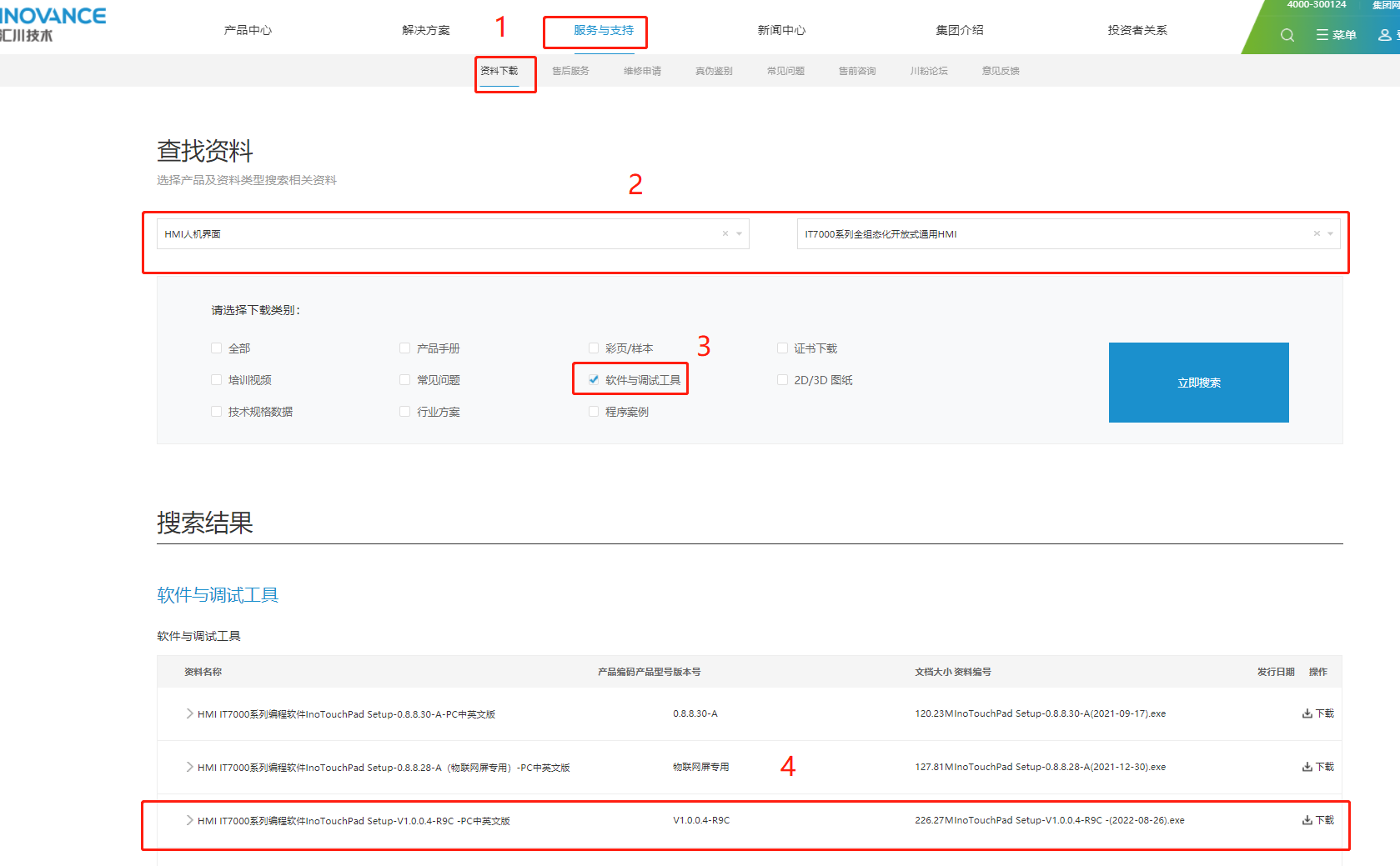Click the user account icon
Image resolution: width=1400 pixels, height=866 pixels.
tap(1384, 35)
